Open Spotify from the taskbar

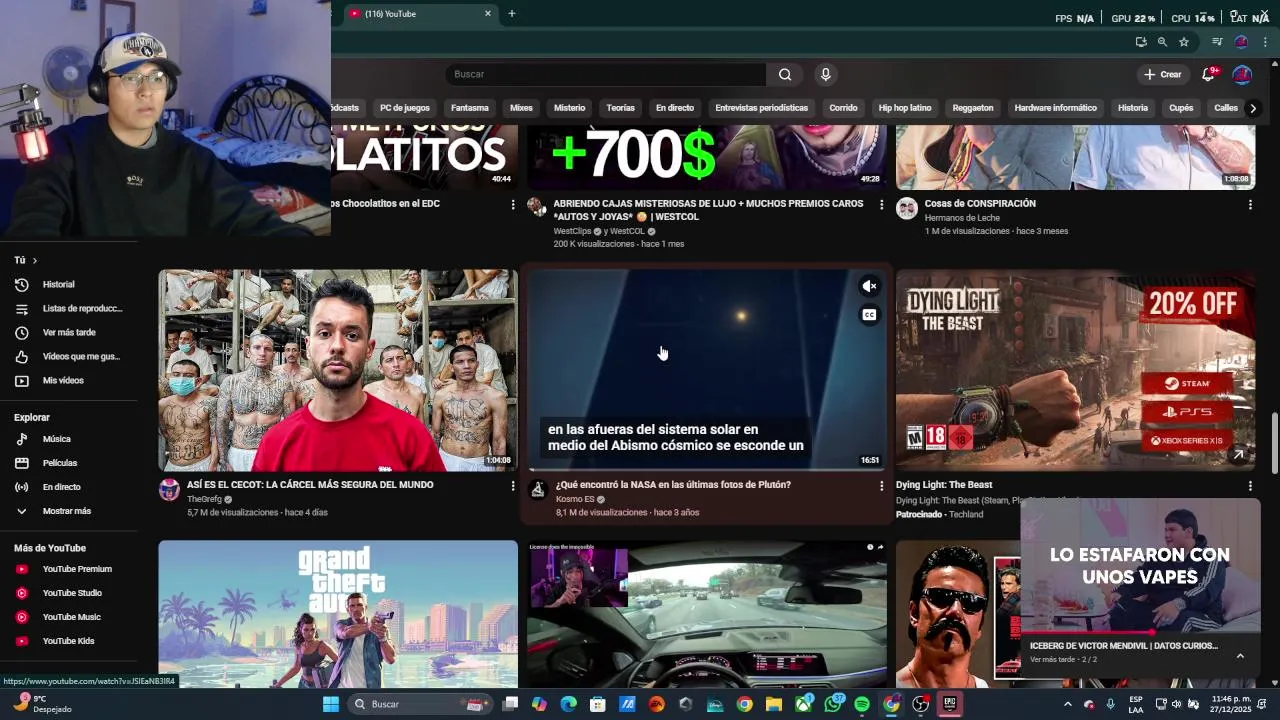862,704
